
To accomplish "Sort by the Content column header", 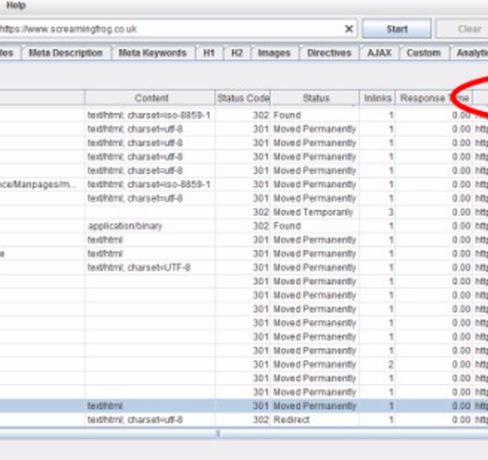I will coord(151,98).
